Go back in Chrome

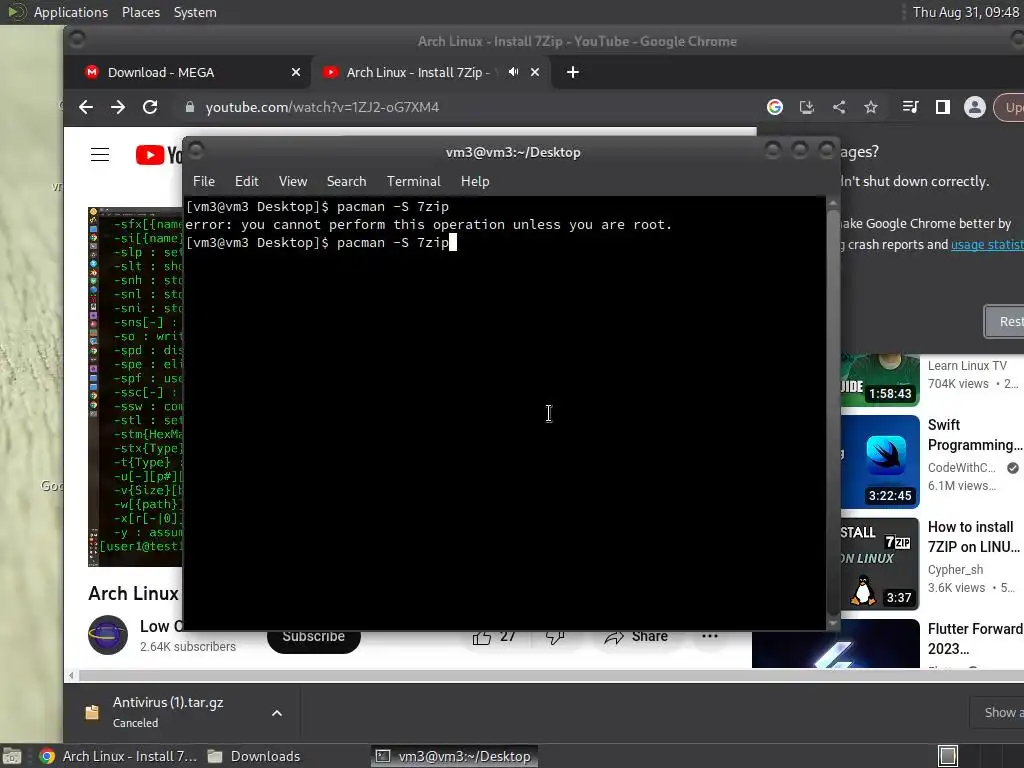pos(86,107)
